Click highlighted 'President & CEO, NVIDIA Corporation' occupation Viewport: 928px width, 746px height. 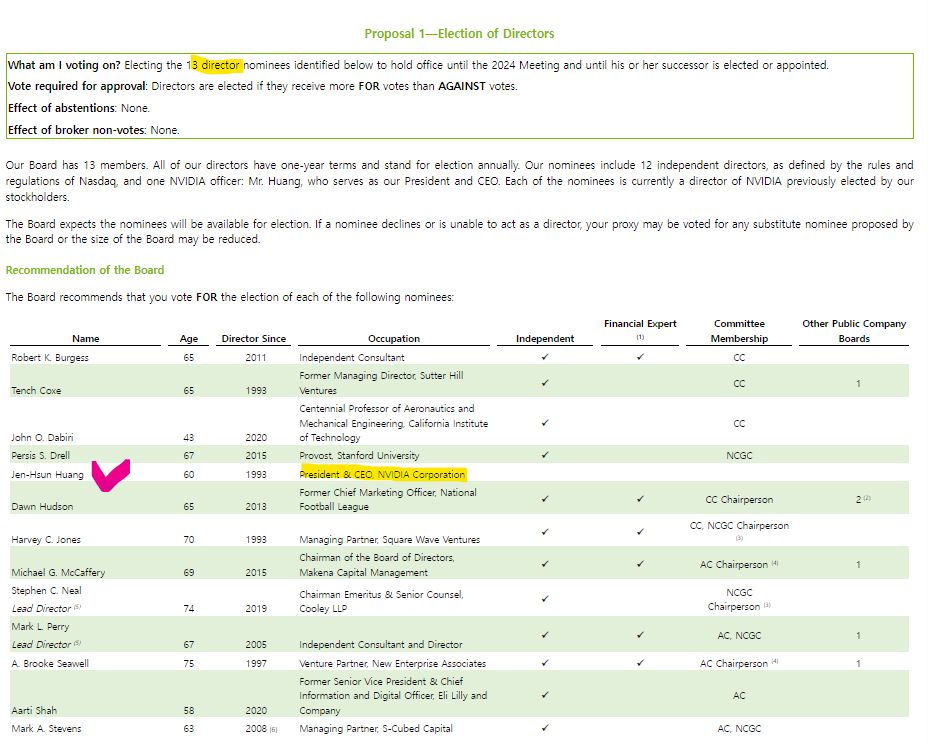(383, 475)
